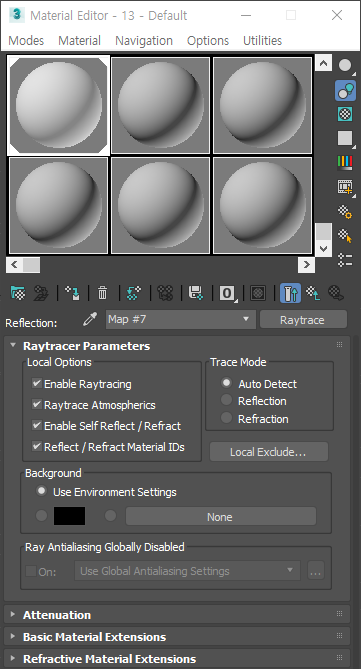Click the Video Color Check icon
Viewport: 361px width, 669px height.
point(345,163)
